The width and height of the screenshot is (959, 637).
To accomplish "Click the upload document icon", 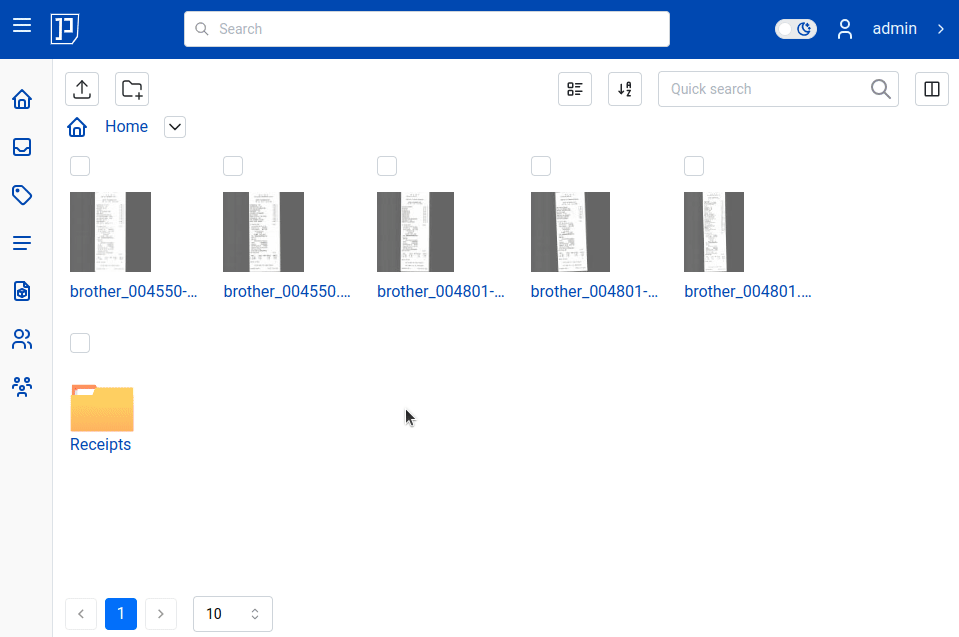I will point(81,89).
